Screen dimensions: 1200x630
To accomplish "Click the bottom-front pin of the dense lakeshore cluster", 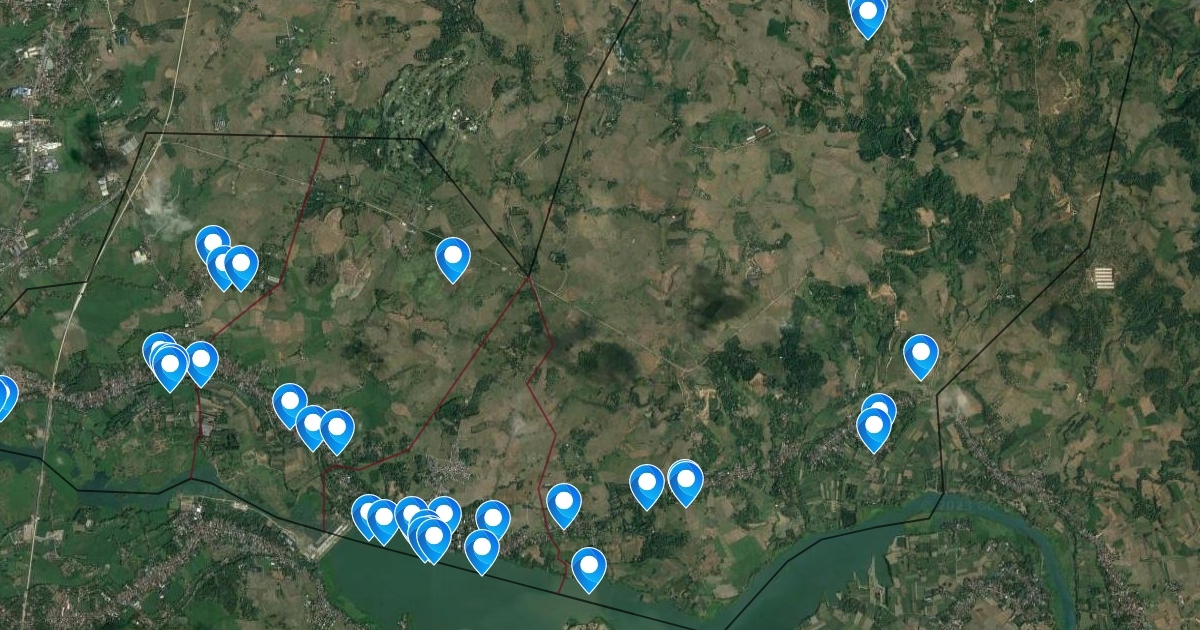I will pos(434,540).
